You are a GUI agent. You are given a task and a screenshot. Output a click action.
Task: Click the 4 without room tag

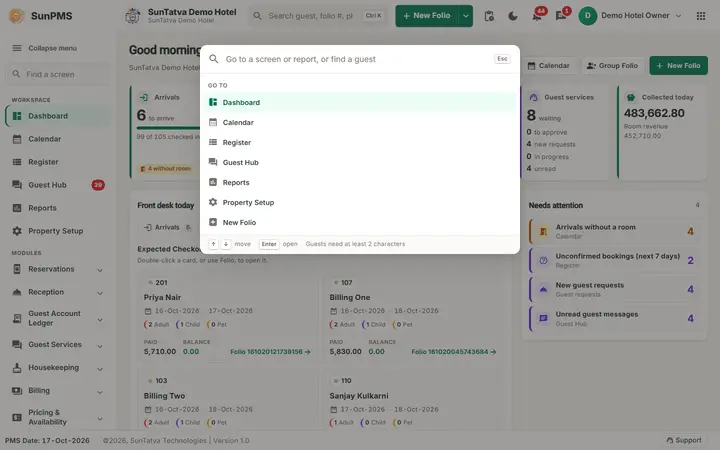[165, 169]
